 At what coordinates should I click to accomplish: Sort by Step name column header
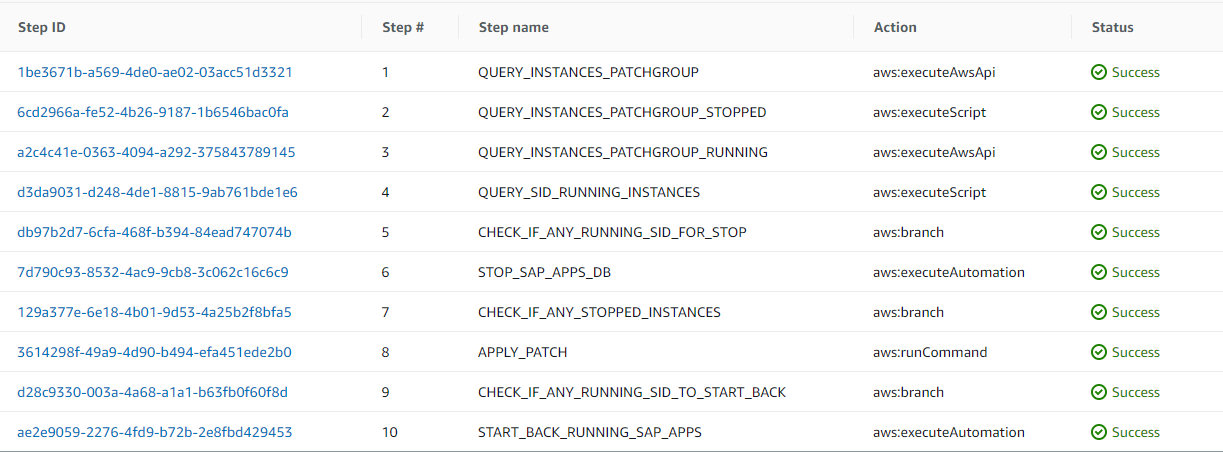513,27
